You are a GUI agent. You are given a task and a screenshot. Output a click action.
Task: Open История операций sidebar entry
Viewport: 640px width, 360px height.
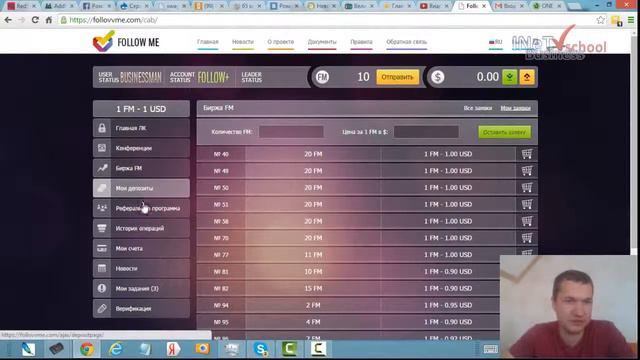(141, 228)
